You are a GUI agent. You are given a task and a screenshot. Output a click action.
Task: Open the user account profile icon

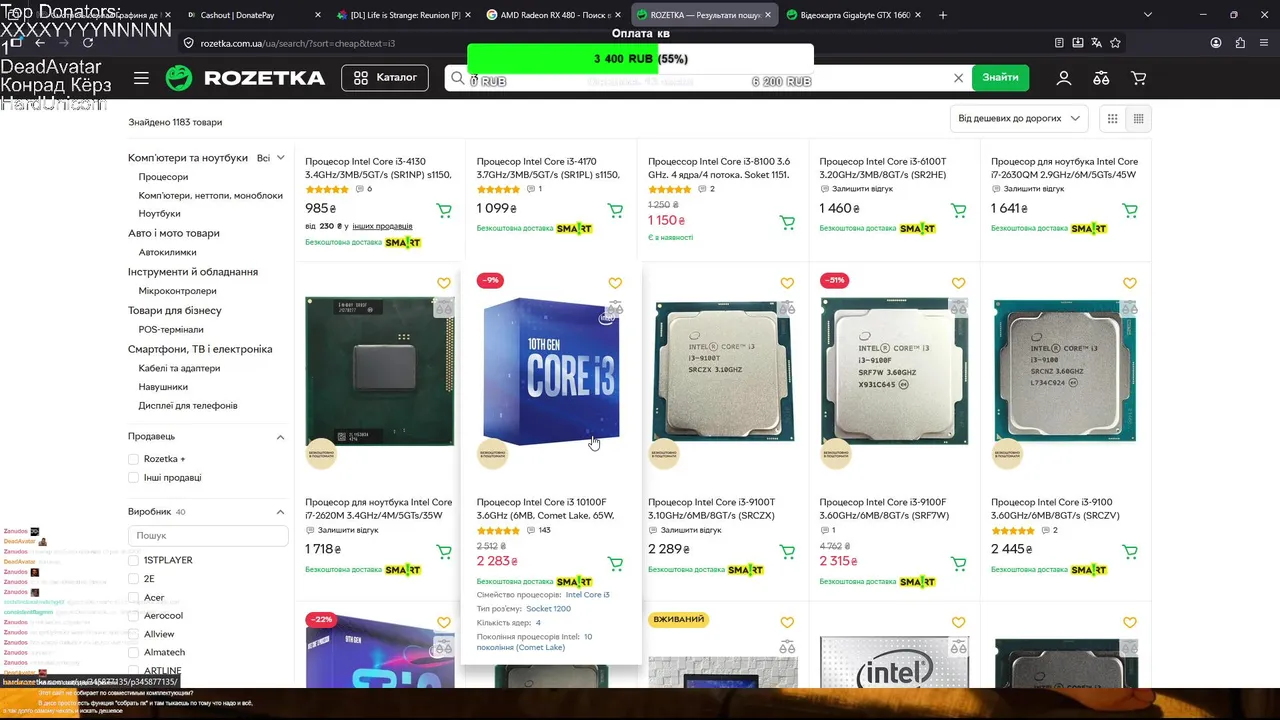[x=1064, y=78]
